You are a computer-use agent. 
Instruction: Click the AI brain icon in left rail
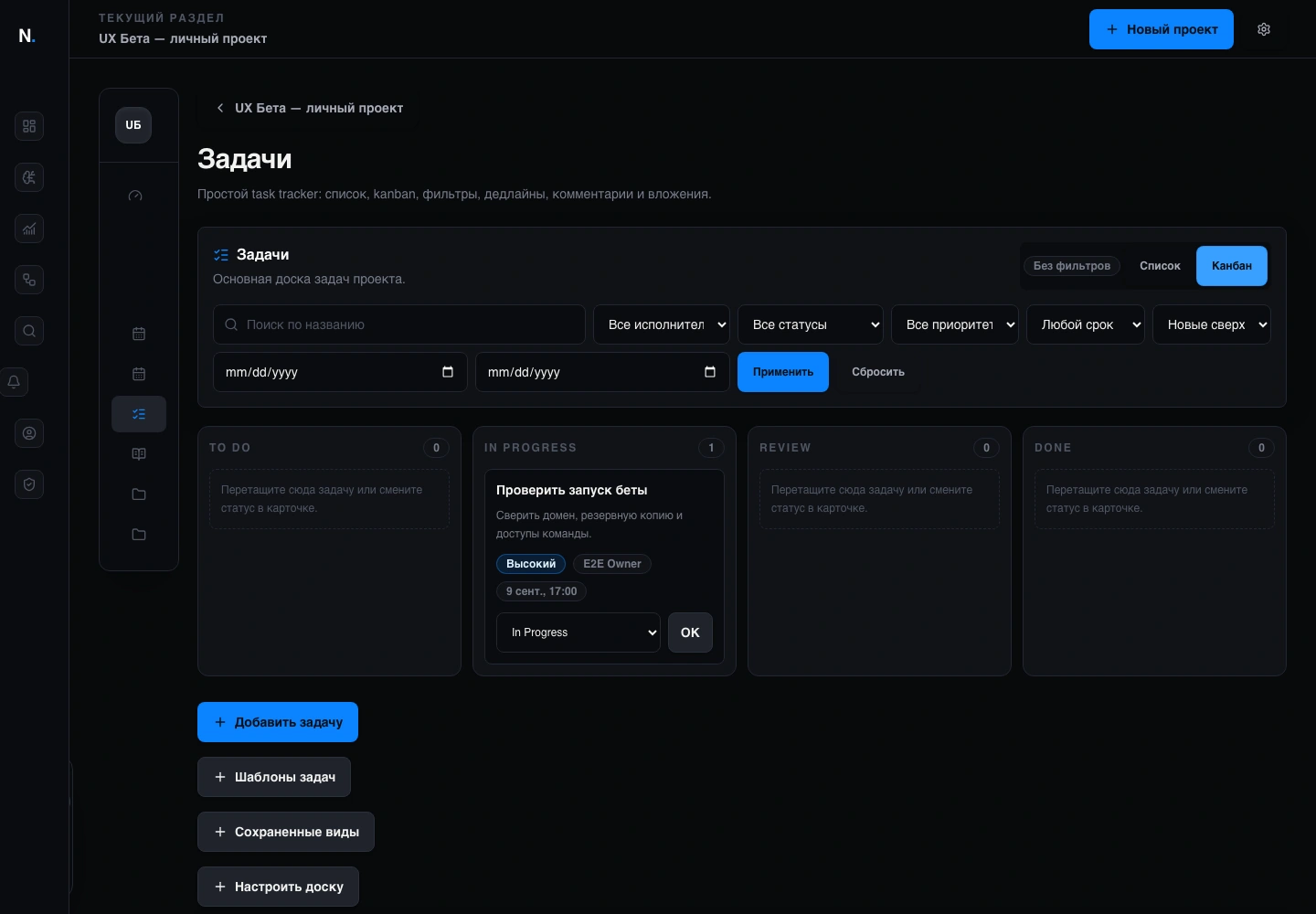29,177
